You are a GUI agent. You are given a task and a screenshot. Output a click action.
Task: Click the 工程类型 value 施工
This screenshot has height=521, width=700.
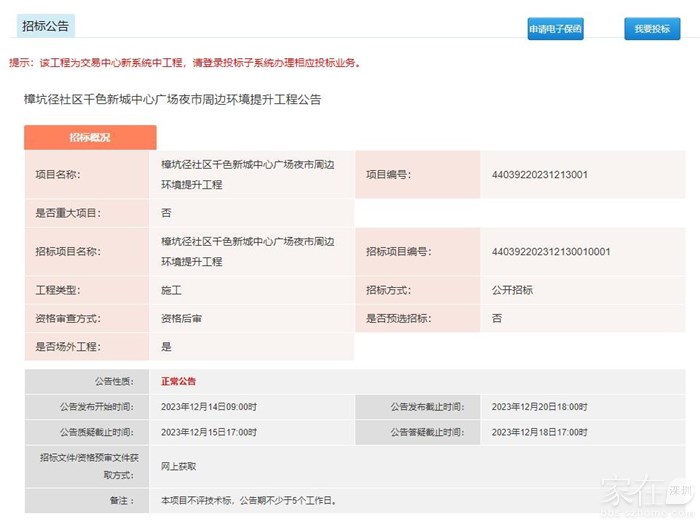pyautogui.click(x=171, y=290)
